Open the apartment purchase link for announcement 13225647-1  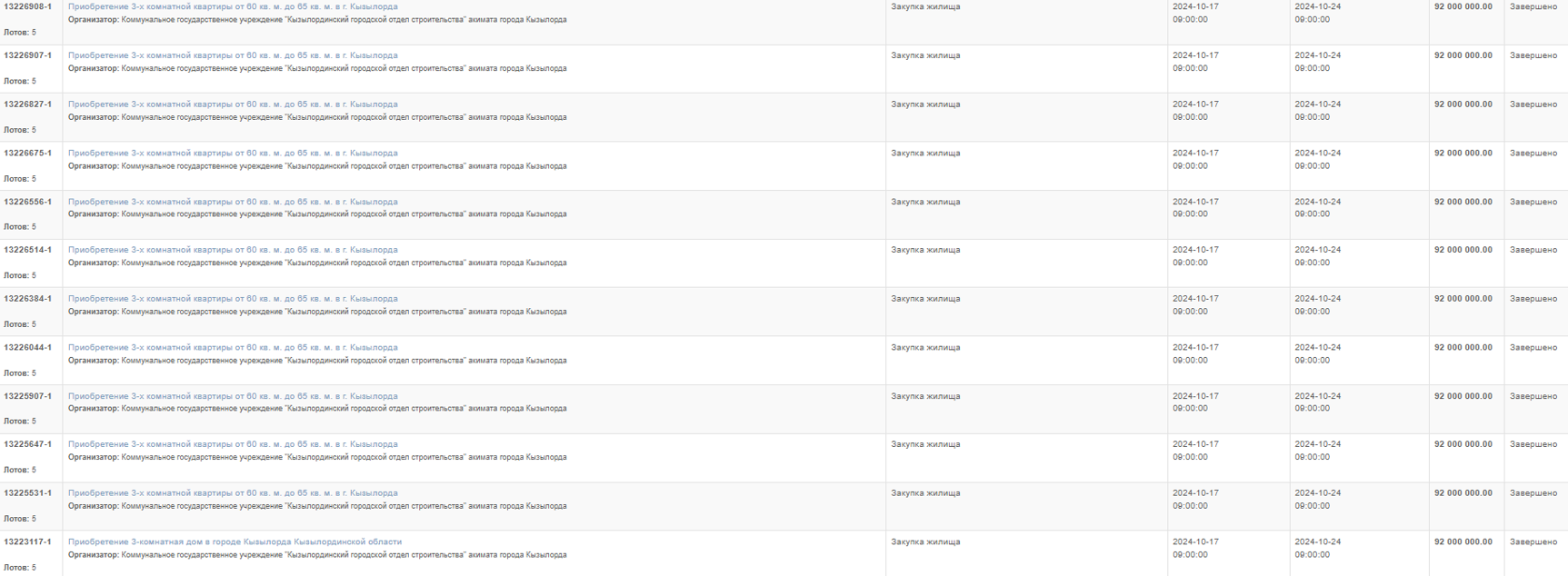coord(233,444)
